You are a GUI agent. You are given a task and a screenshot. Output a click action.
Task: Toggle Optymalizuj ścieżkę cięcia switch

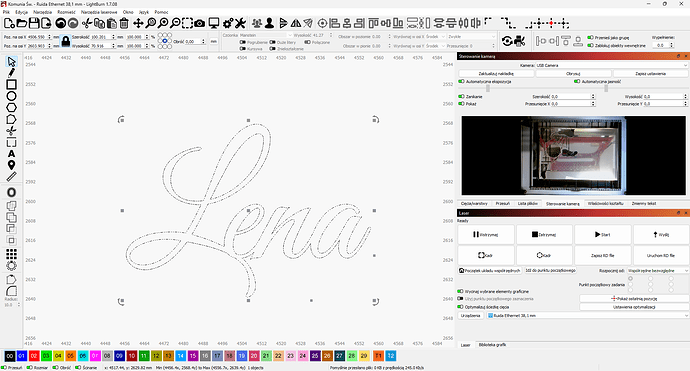pos(461,307)
